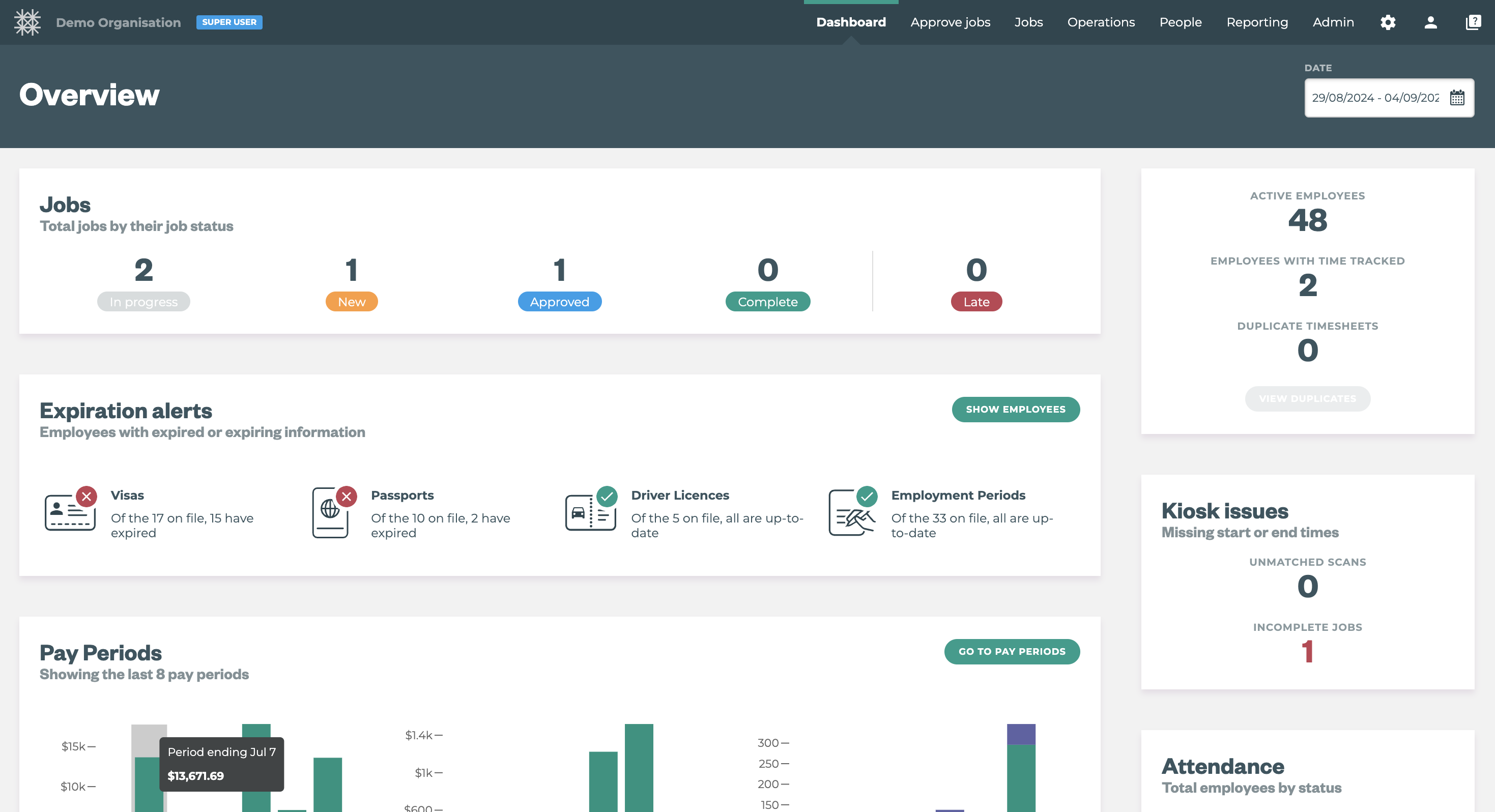Screen dimensions: 1495x812
Task: Open the settings gear icon
Action: point(1388,22)
